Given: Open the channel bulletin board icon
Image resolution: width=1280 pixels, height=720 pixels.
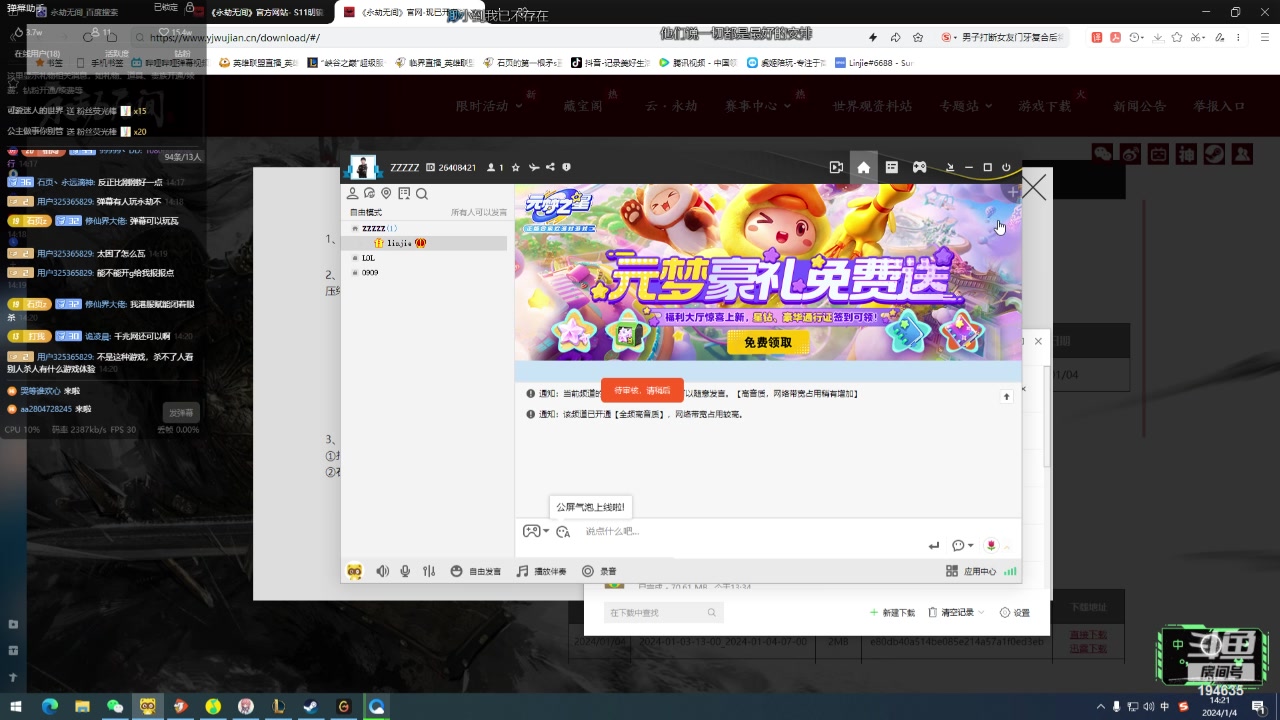Looking at the screenshot, I should [404, 194].
